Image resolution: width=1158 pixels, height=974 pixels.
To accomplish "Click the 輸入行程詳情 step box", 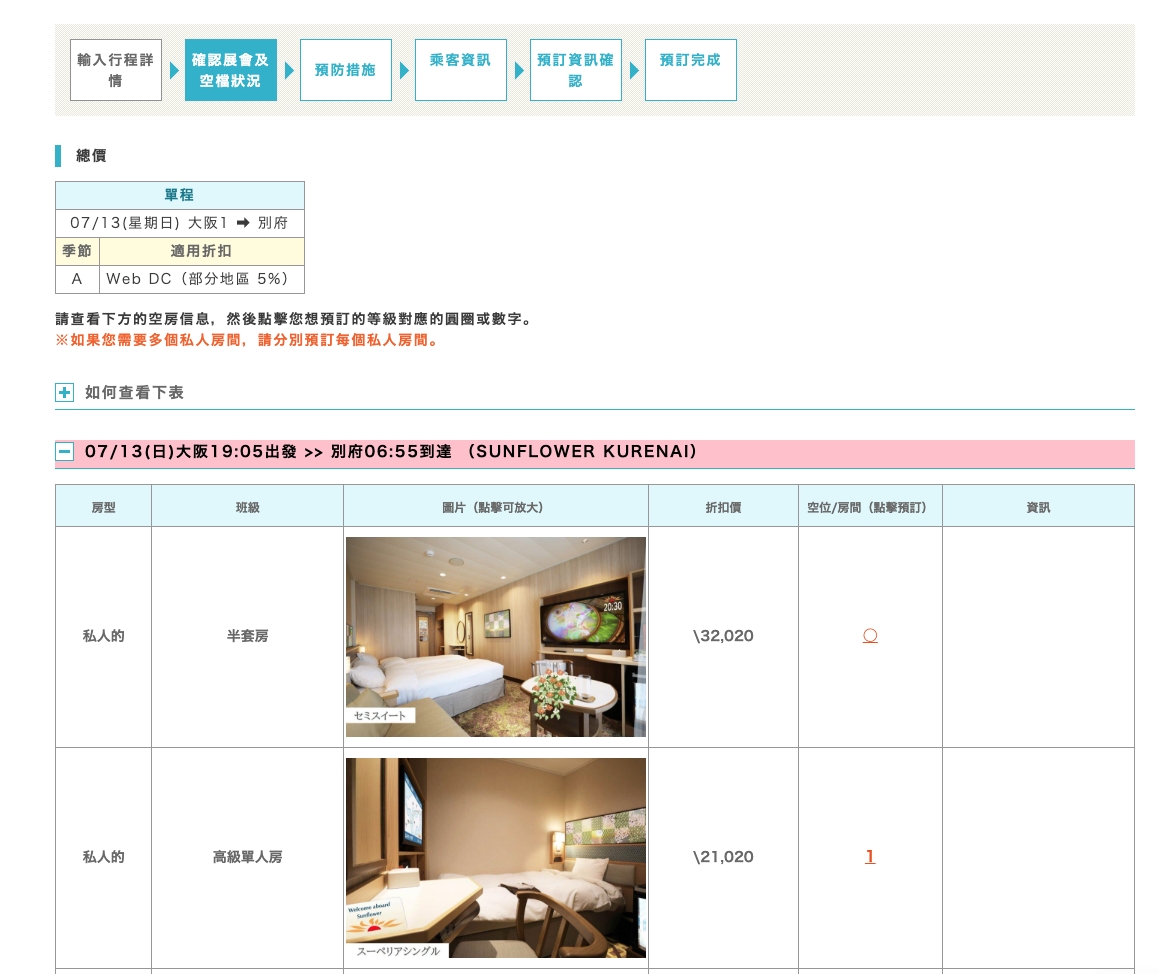I will click(116, 70).
